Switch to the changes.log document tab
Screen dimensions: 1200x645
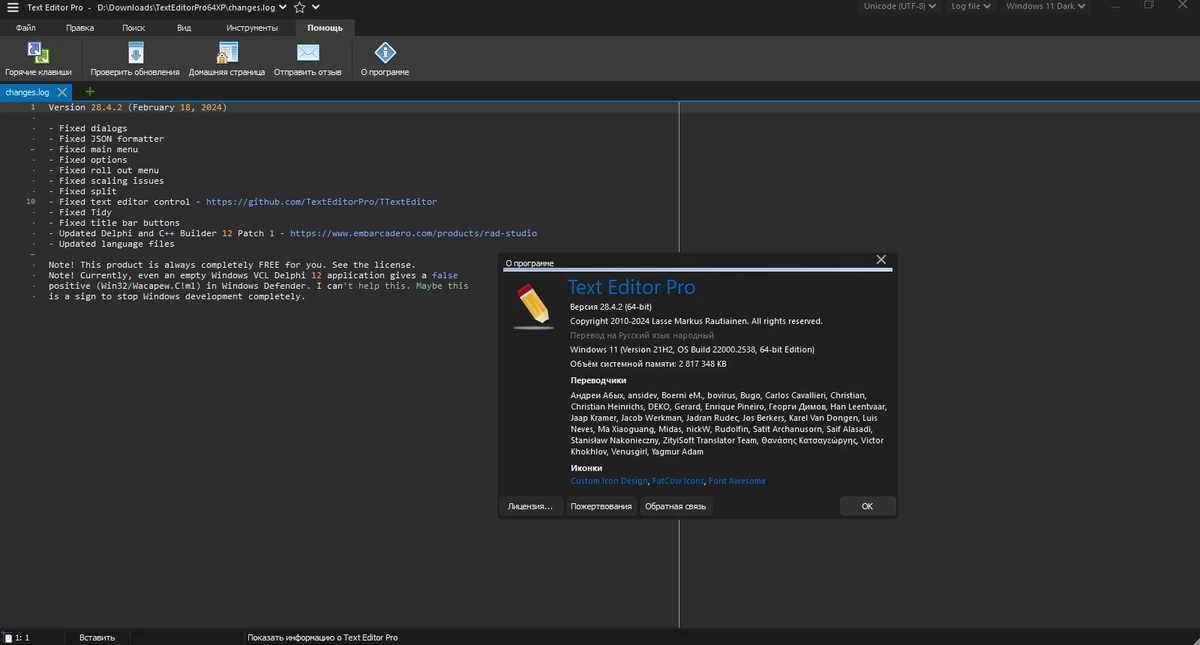(x=27, y=92)
